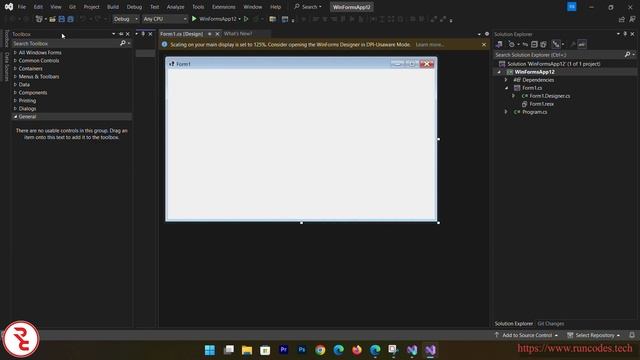Switch to the What's New? tab
This screenshot has height=360, width=640.
pos(238,34)
